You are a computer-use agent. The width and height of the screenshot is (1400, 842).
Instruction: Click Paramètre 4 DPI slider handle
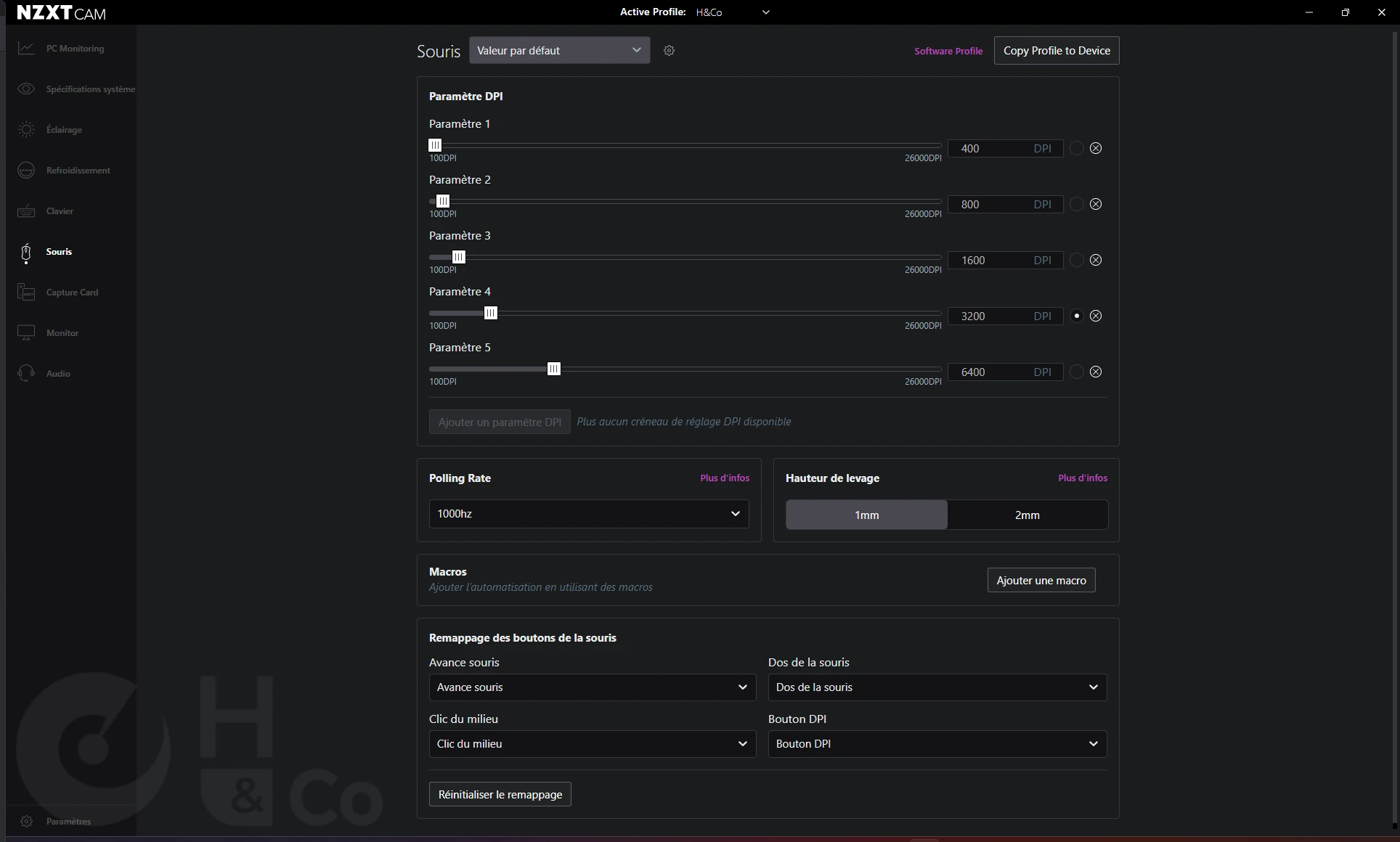tap(491, 313)
